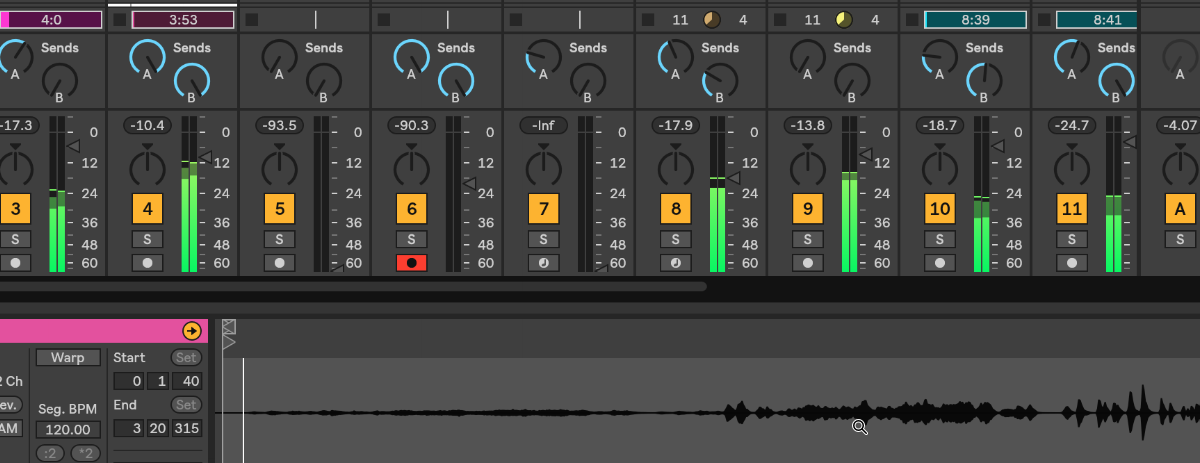Double the tempo with the *2 button
The width and height of the screenshot is (1200, 463).
[x=86, y=455]
